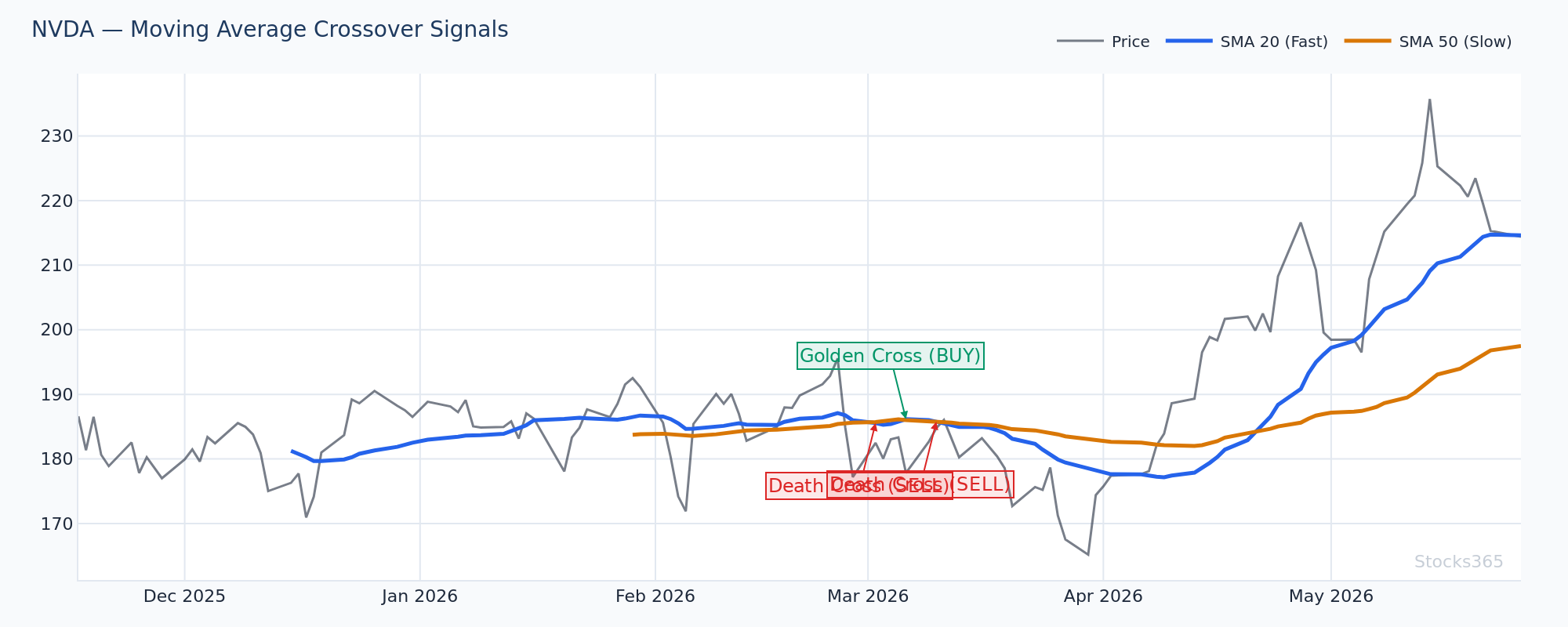Select the Dec 2025 x-axis label
1568x627 pixels.
click(x=184, y=596)
